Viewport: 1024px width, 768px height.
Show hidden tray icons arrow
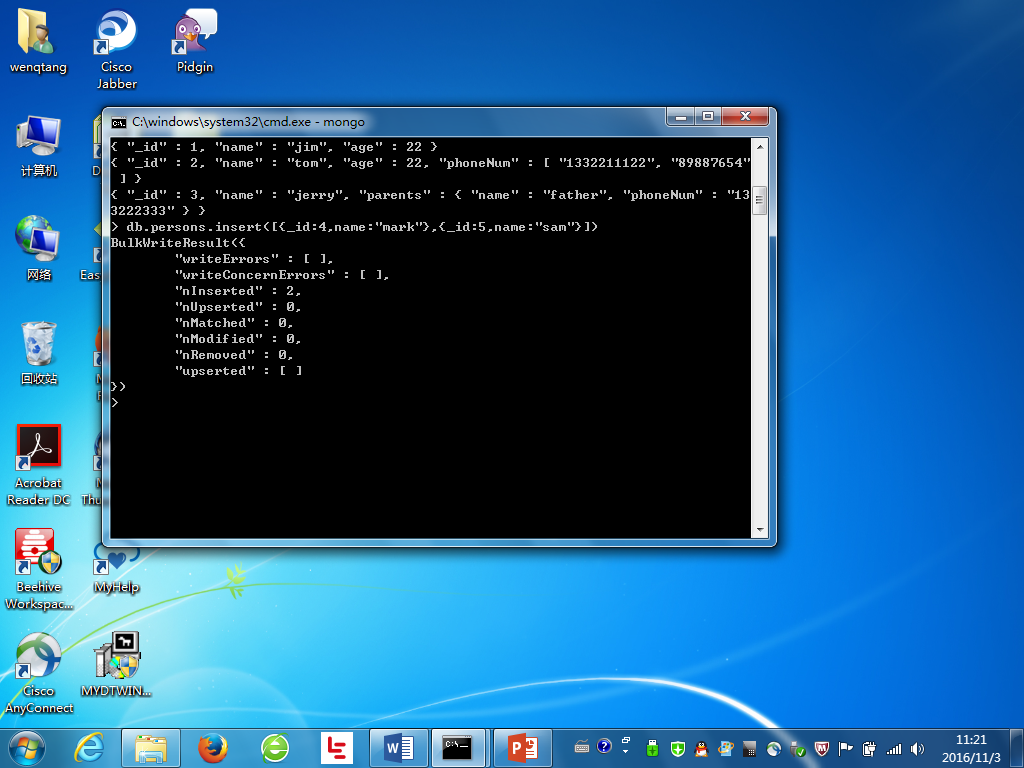click(626, 748)
